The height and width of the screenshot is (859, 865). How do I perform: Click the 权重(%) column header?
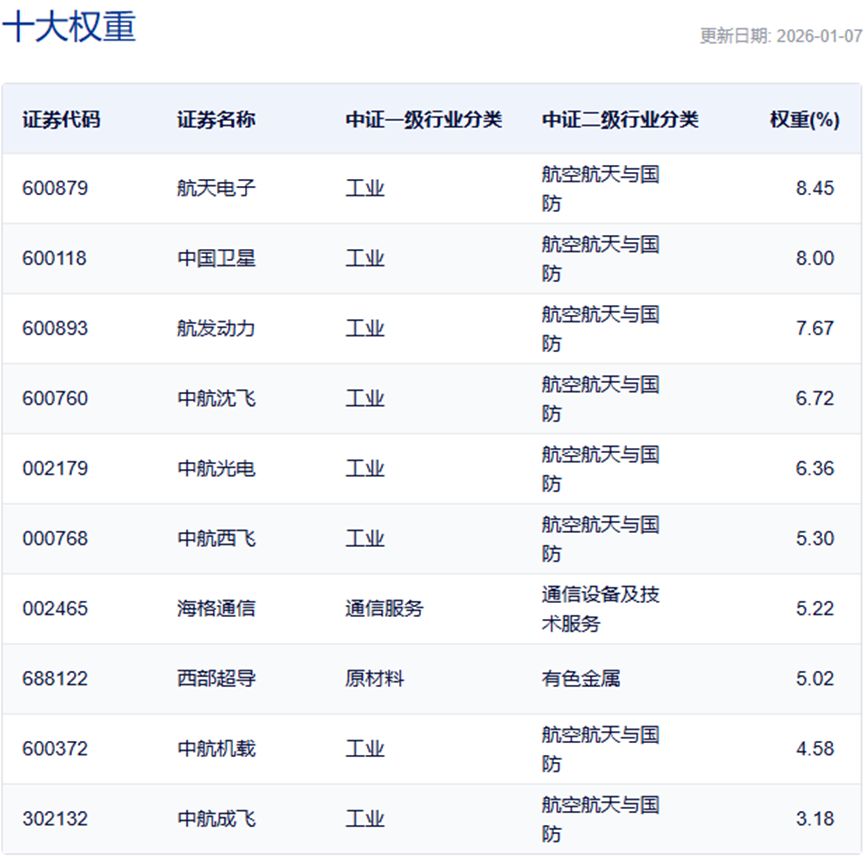803,120
